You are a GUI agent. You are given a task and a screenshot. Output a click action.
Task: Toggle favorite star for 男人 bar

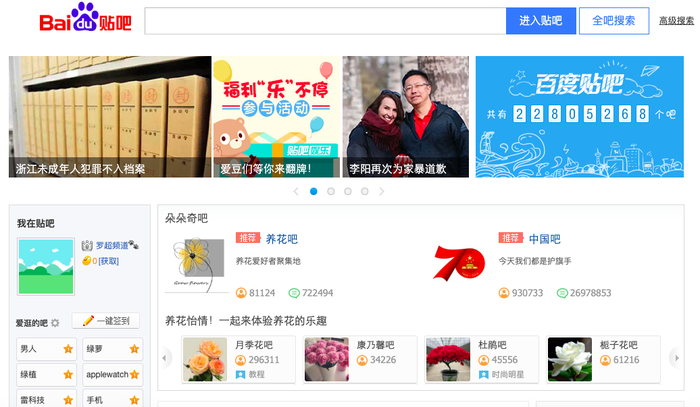68,349
